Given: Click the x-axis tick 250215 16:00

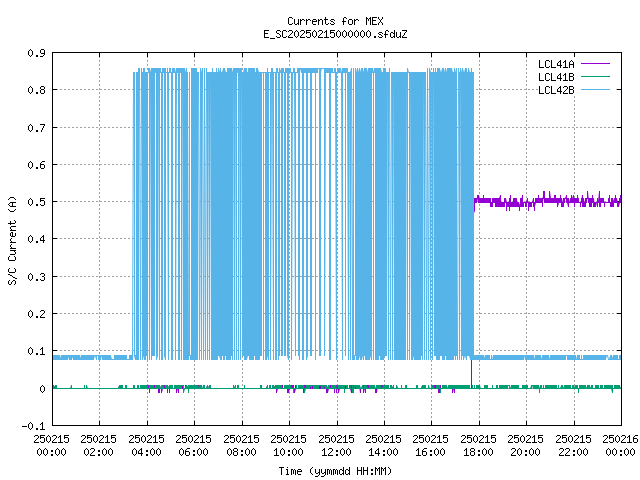Looking at the screenshot, I should (431, 446).
